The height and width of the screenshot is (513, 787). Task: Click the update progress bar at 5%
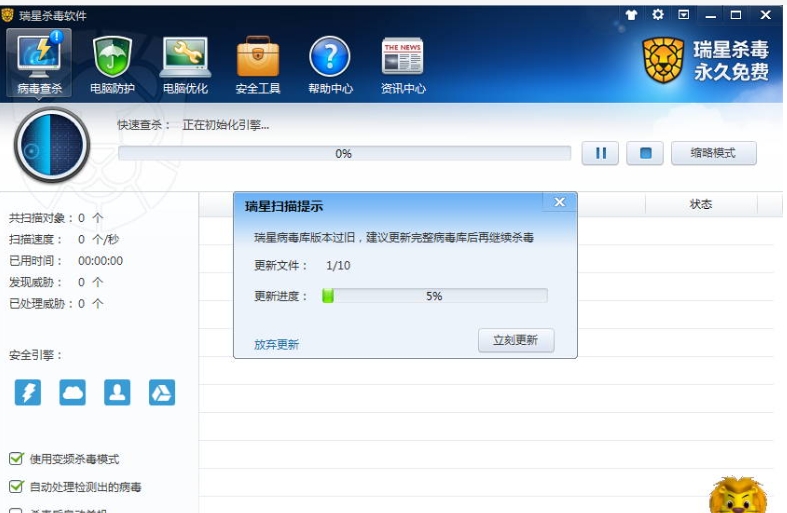click(x=435, y=296)
